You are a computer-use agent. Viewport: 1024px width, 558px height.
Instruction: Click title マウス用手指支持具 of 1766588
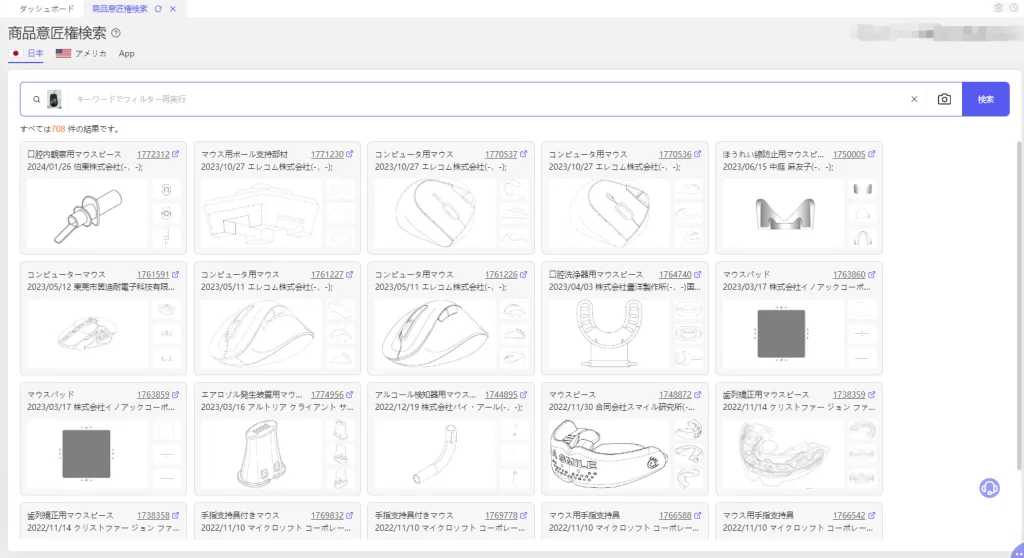(x=584, y=516)
